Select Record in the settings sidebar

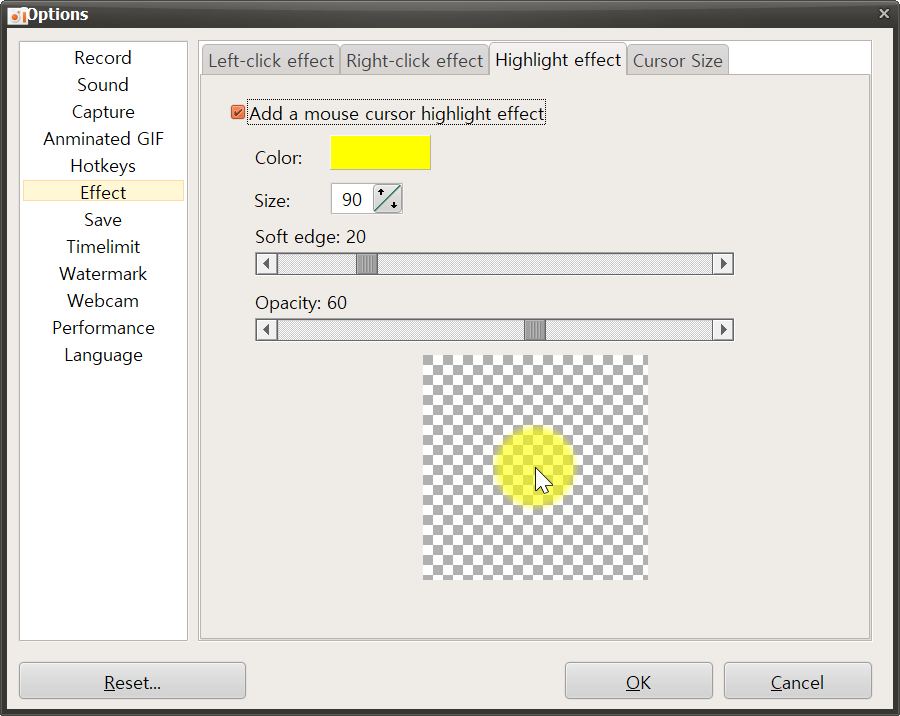pyautogui.click(x=102, y=57)
